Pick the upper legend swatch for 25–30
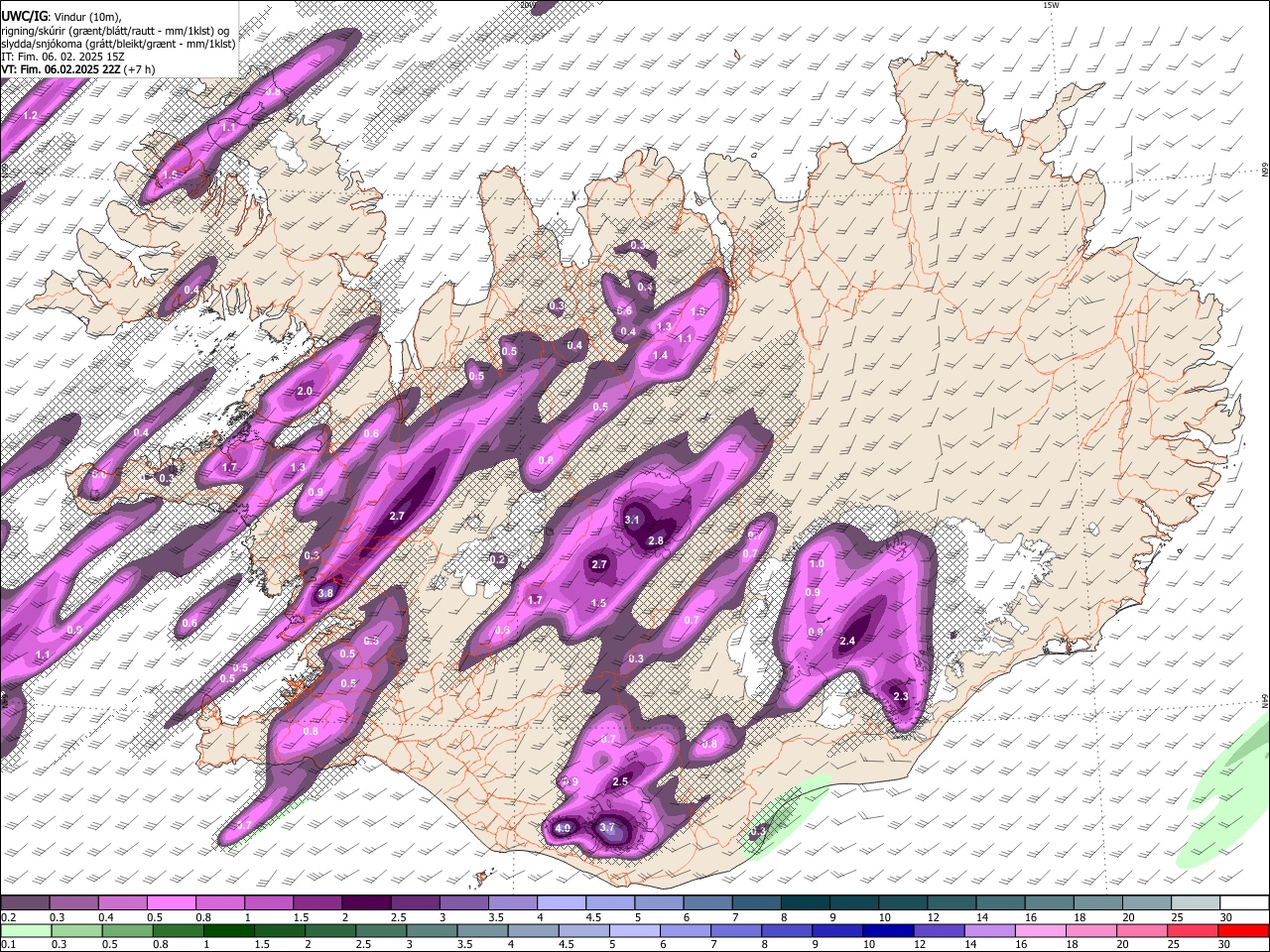1270x952 pixels. pos(1195,903)
